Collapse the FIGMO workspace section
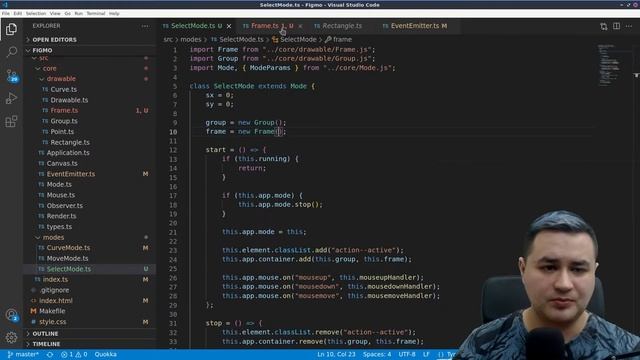Screen dimensions: 640x360 (90, 50)
